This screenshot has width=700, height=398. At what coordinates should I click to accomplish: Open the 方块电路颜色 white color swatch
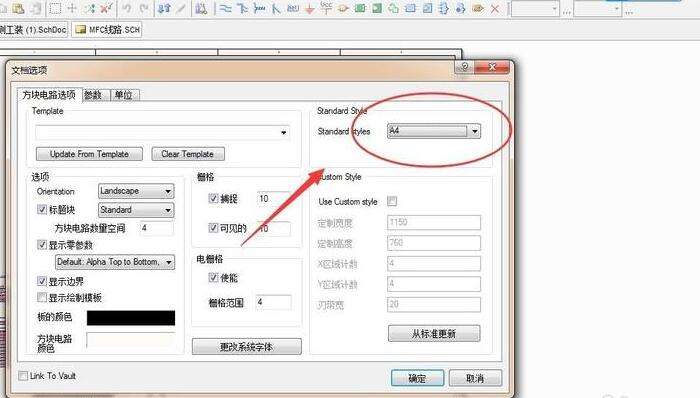pos(131,340)
